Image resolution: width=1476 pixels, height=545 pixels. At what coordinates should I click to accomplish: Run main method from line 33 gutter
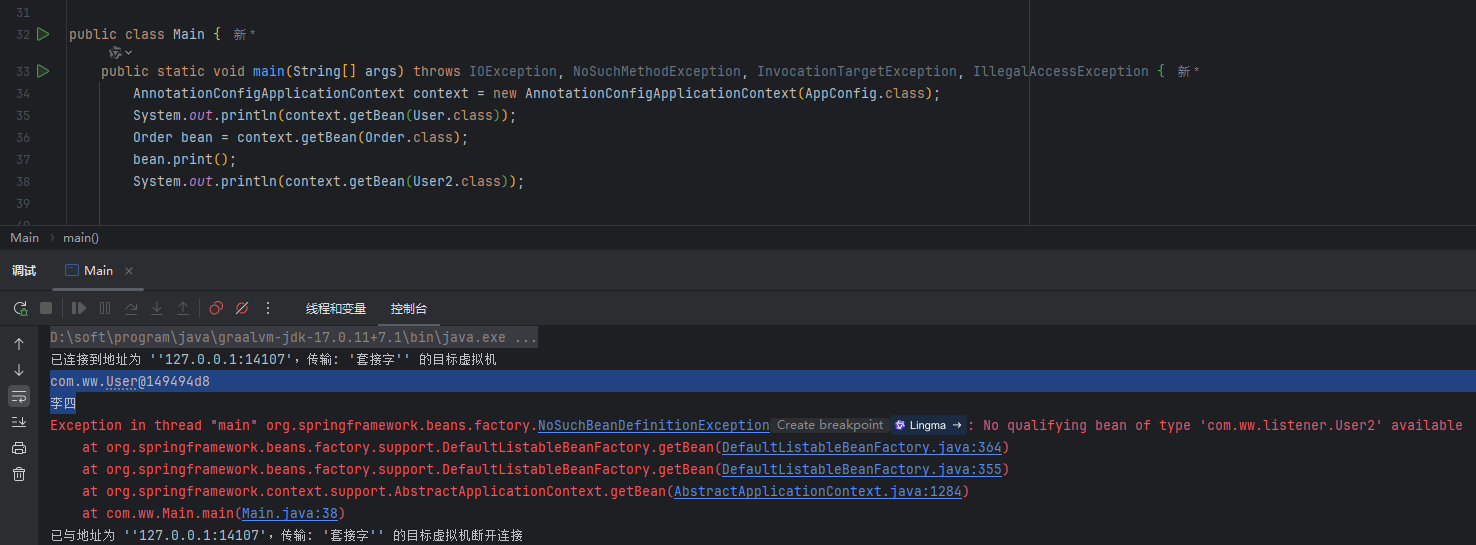[x=43, y=71]
